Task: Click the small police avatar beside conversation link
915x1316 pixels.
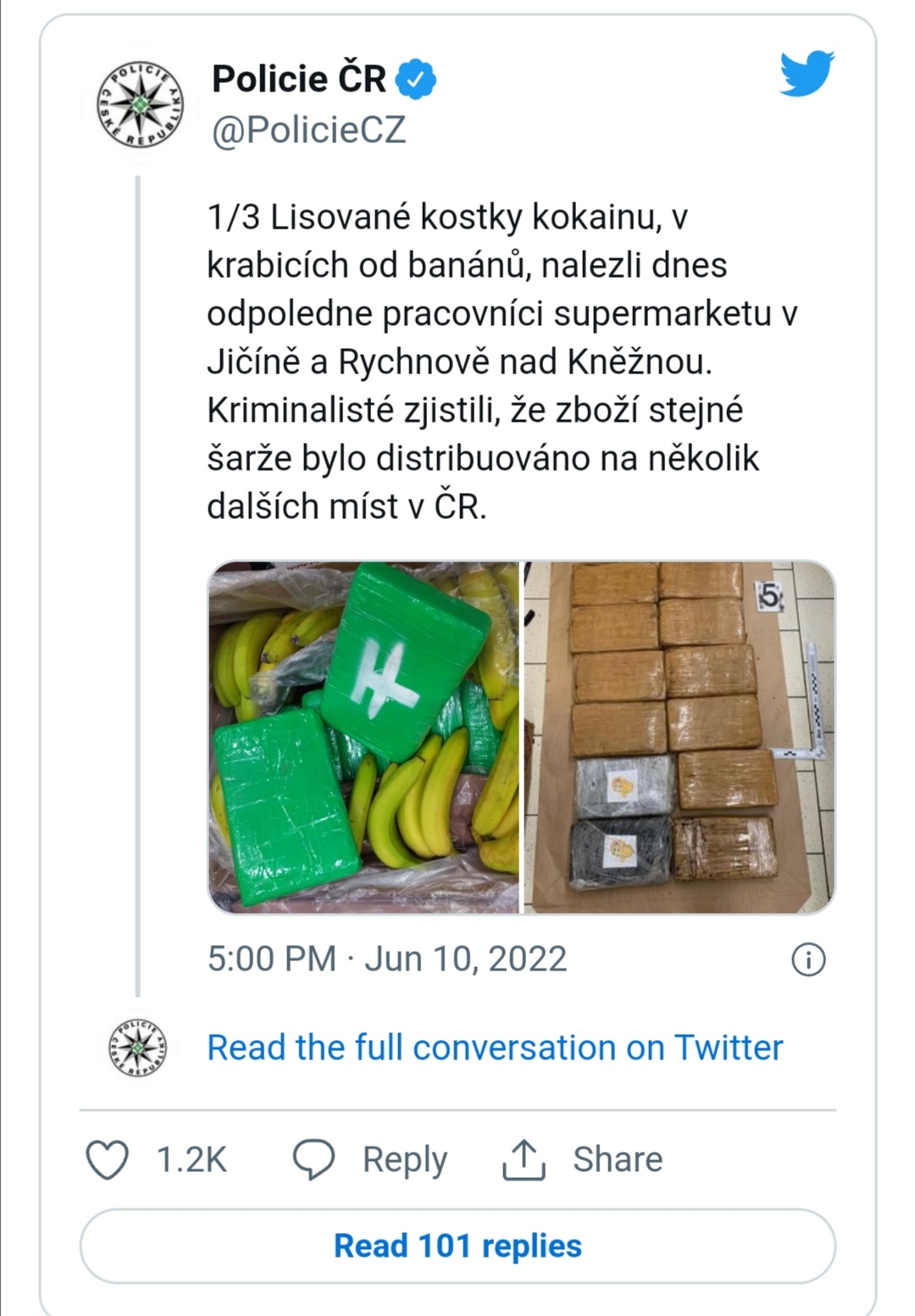Action: [137, 1048]
